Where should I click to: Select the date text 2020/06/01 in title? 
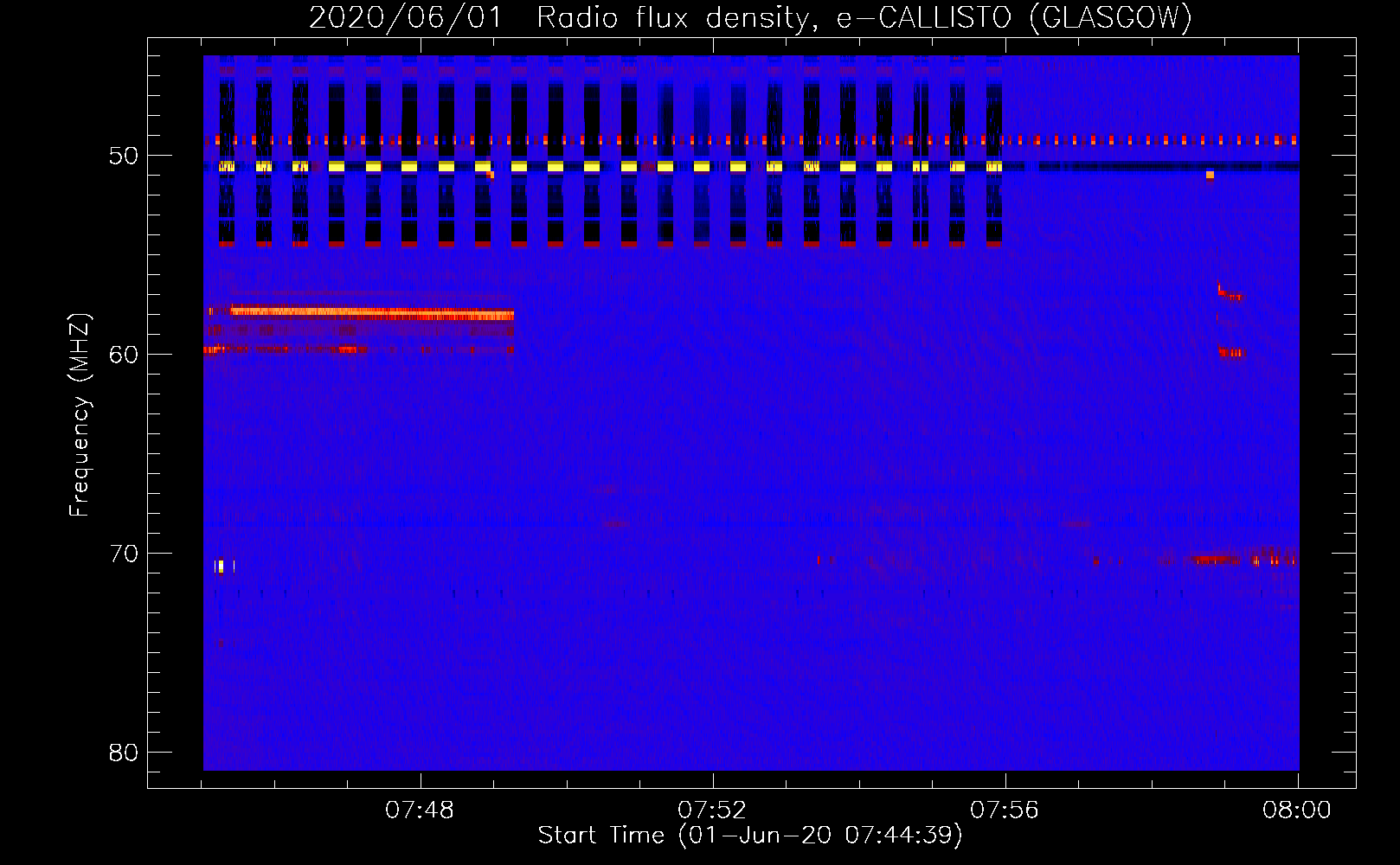coord(405,17)
